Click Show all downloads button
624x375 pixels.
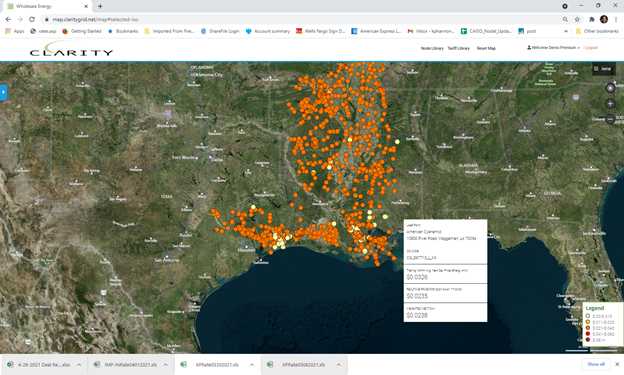point(596,364)
